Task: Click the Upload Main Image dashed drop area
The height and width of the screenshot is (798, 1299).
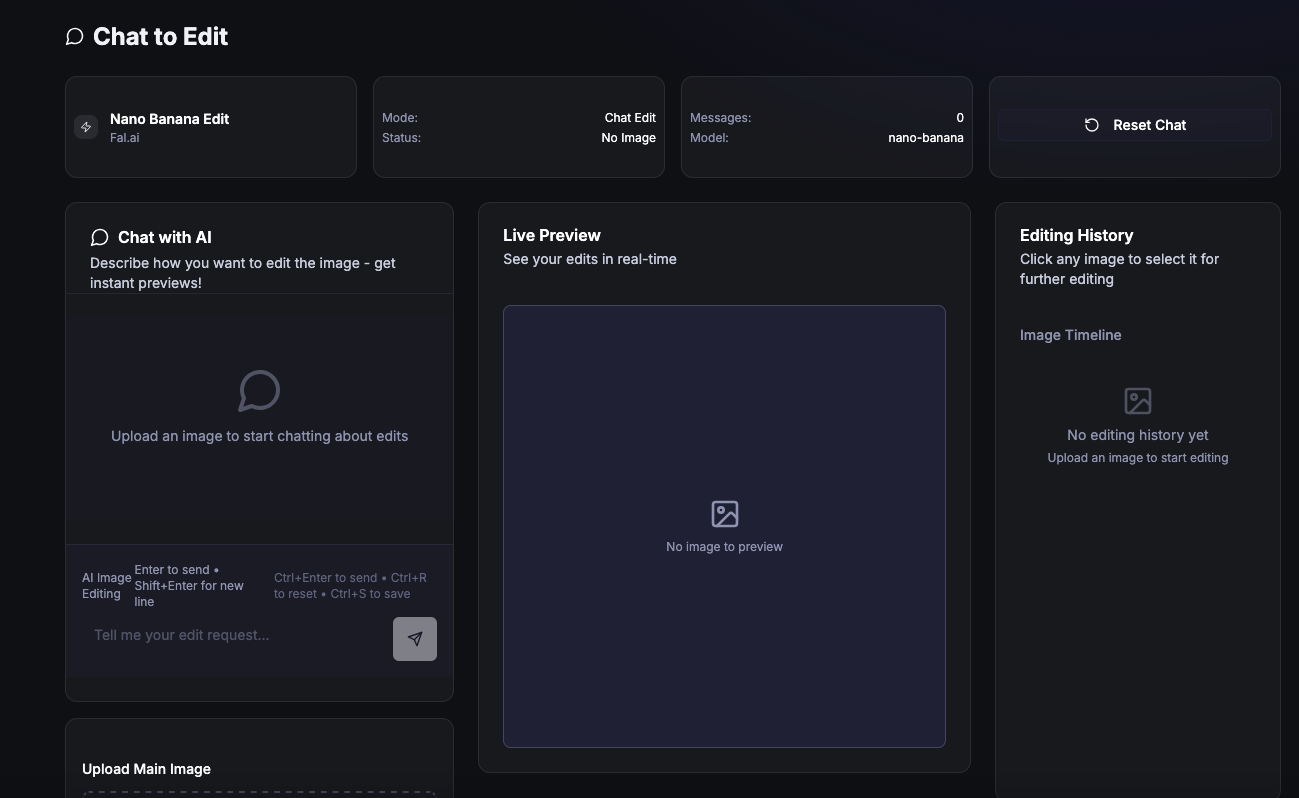Action: point(259,793)
